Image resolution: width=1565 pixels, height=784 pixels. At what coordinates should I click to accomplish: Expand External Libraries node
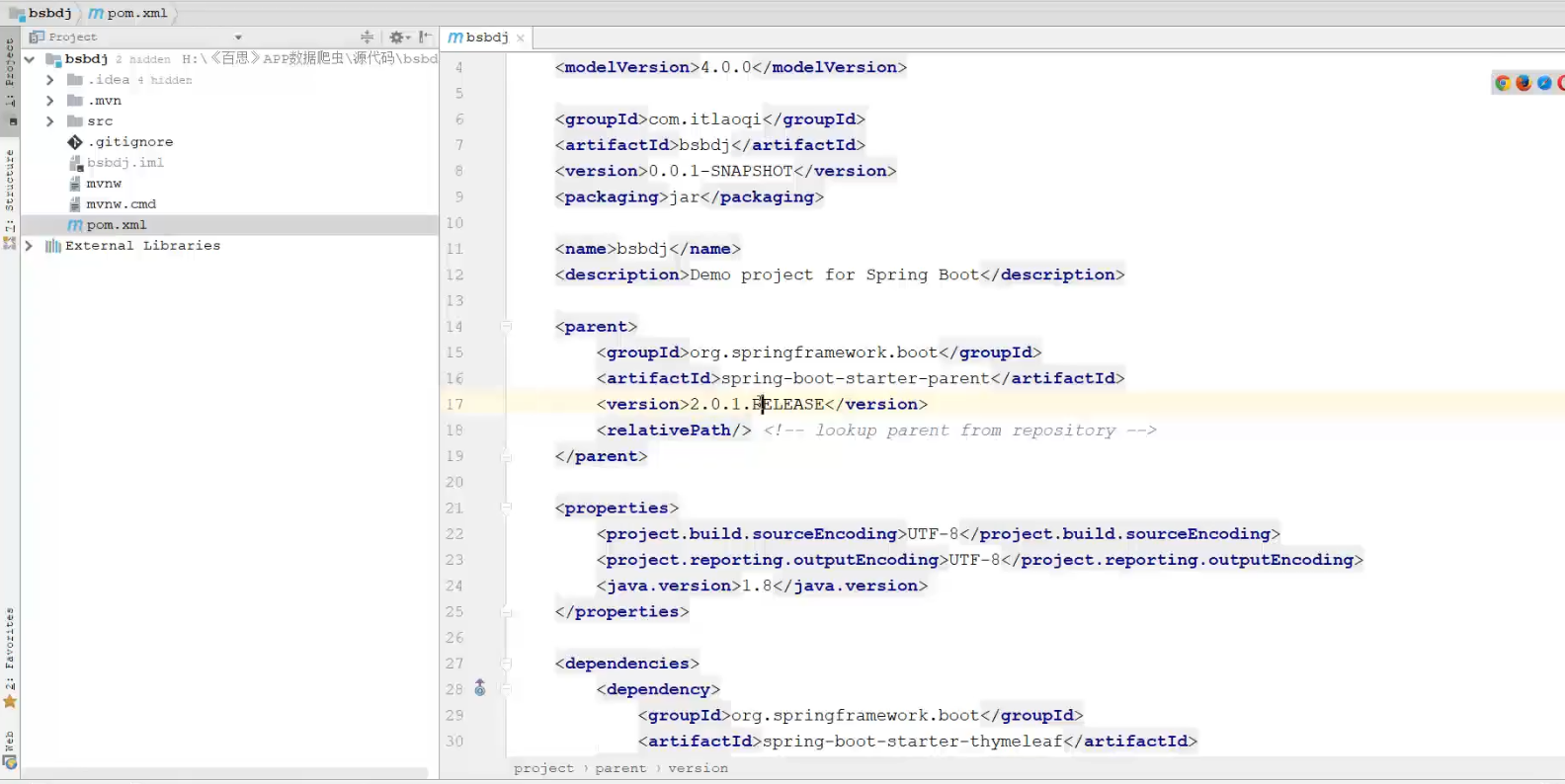pyautogui.click(x=30, y=246)
